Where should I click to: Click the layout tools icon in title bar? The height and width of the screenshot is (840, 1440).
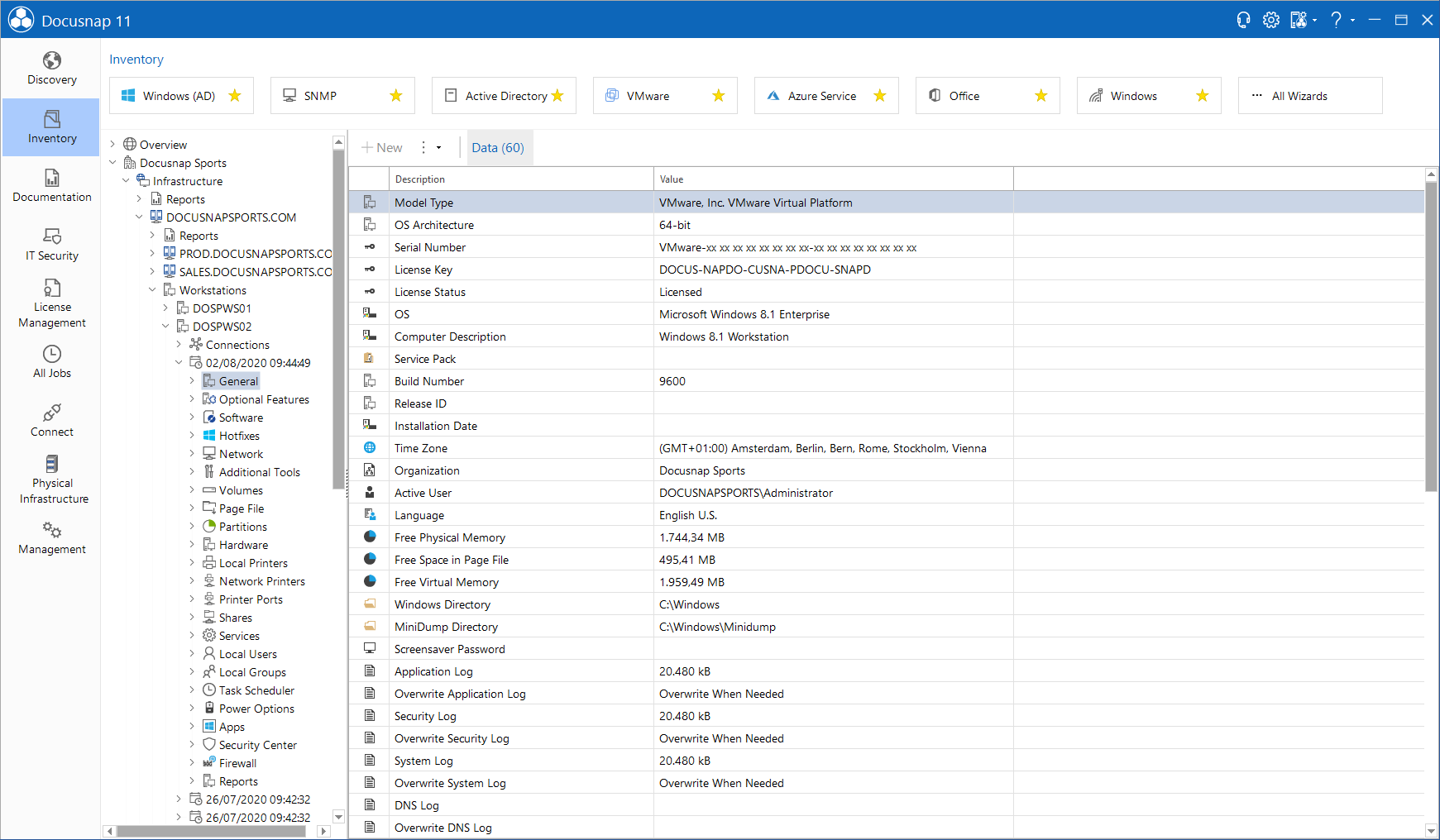[x=1299, y=20]
